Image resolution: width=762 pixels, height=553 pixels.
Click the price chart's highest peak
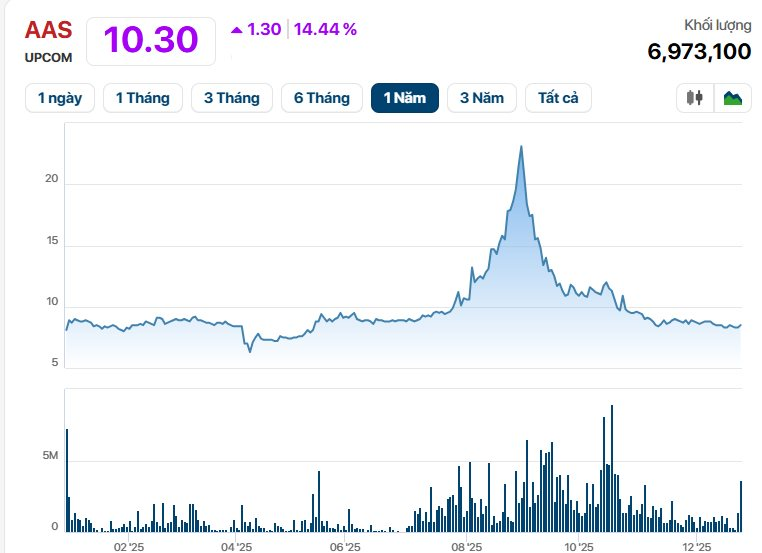coord(521,147)
